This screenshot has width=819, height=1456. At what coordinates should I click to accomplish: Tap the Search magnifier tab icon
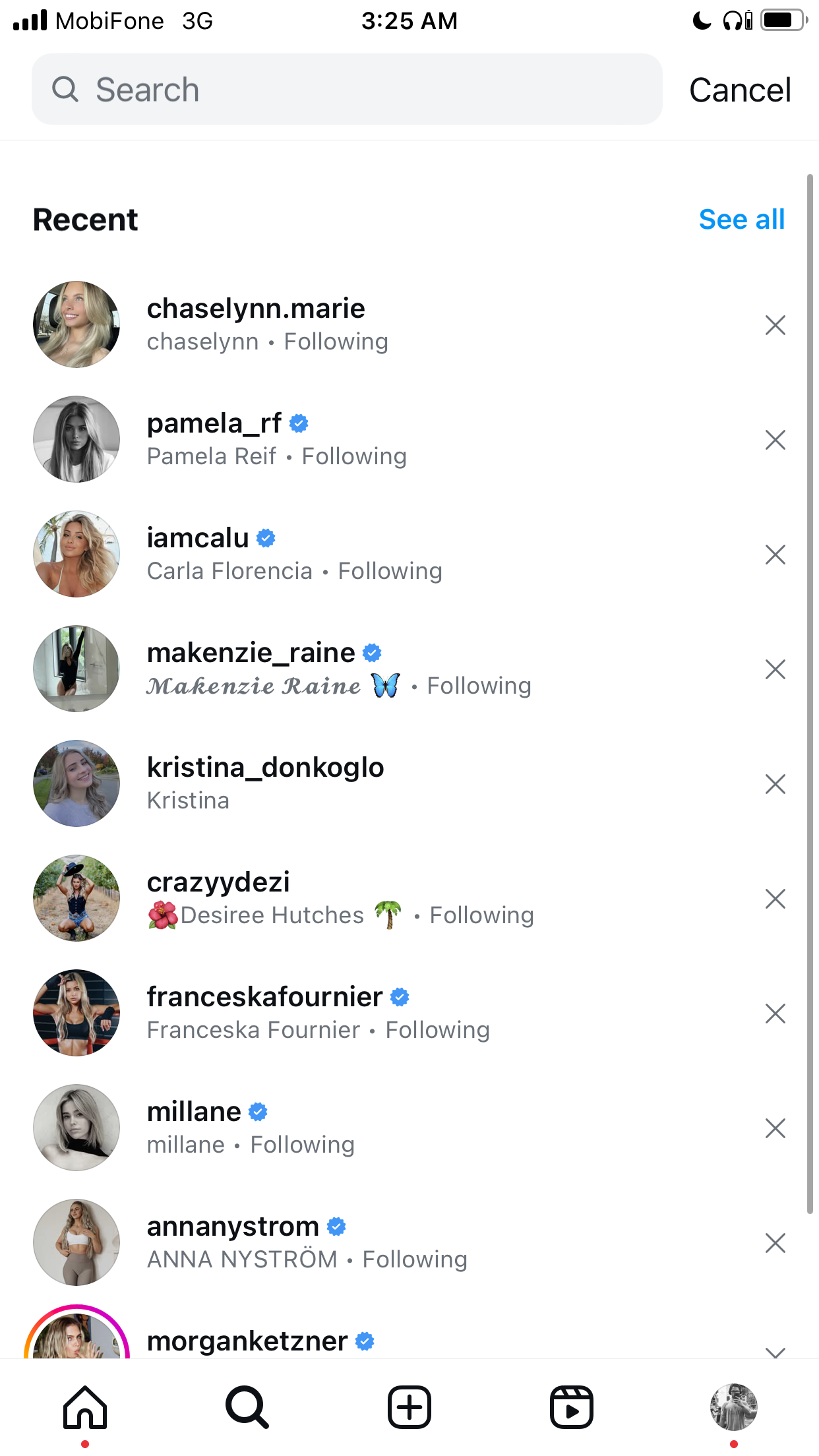[x=247, y=1407]
